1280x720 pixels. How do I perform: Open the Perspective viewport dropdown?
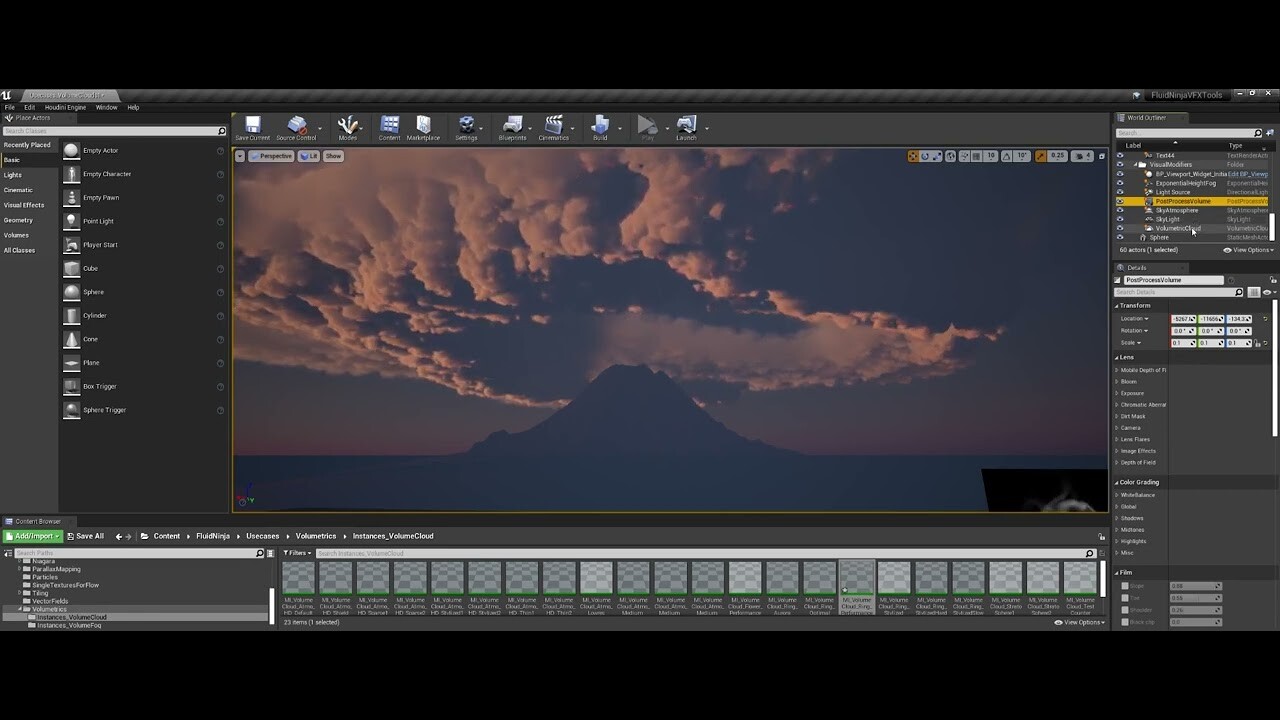[x=271, y=156]
